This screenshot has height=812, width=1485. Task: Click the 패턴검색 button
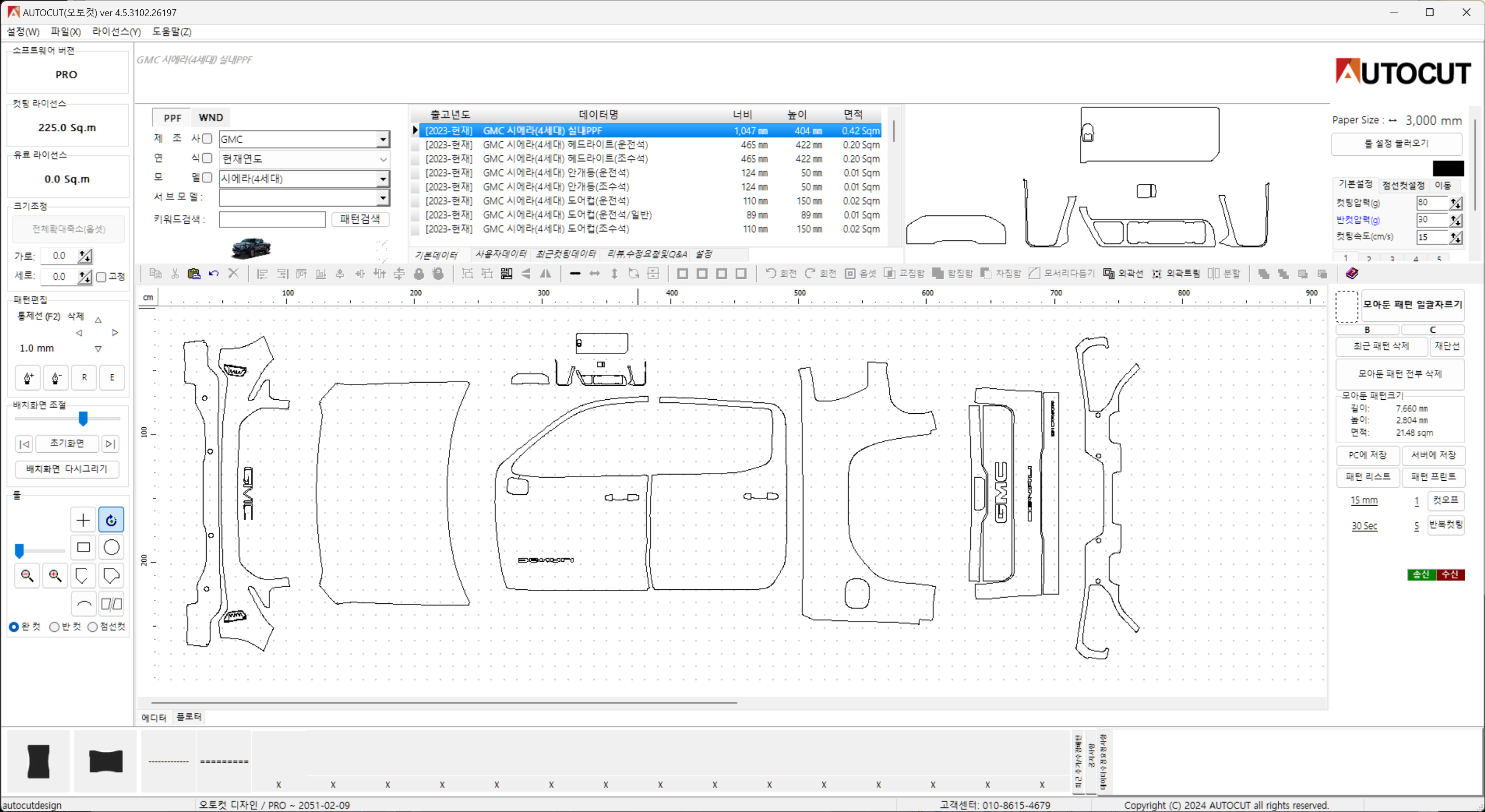click(360, 219)
